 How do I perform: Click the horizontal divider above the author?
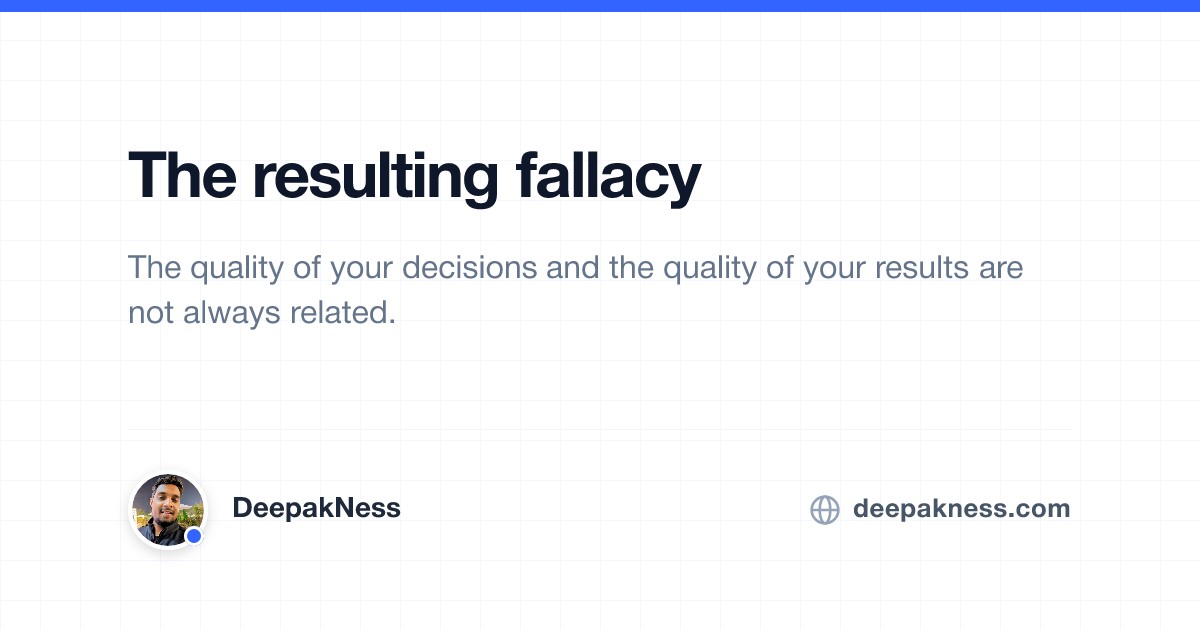600,430
